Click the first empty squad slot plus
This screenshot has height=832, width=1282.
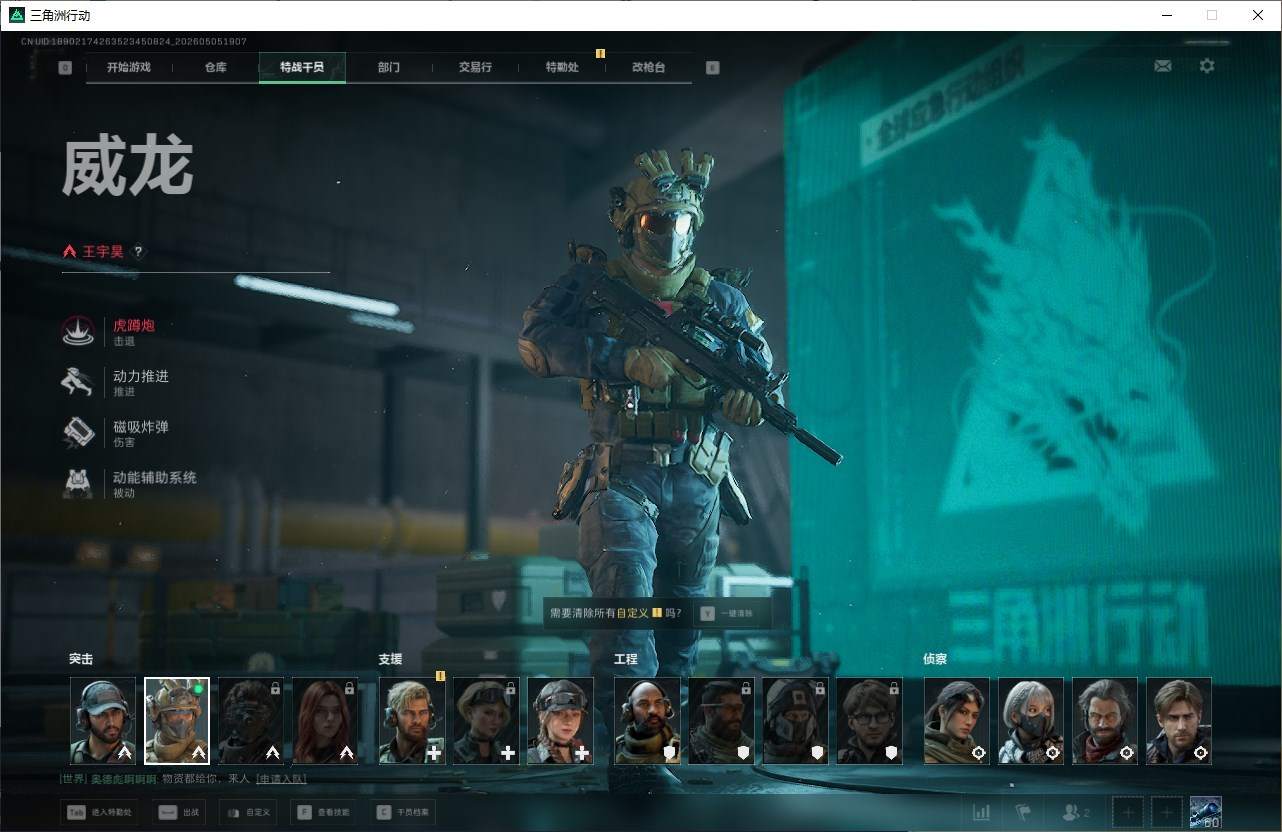point(1128,812)
